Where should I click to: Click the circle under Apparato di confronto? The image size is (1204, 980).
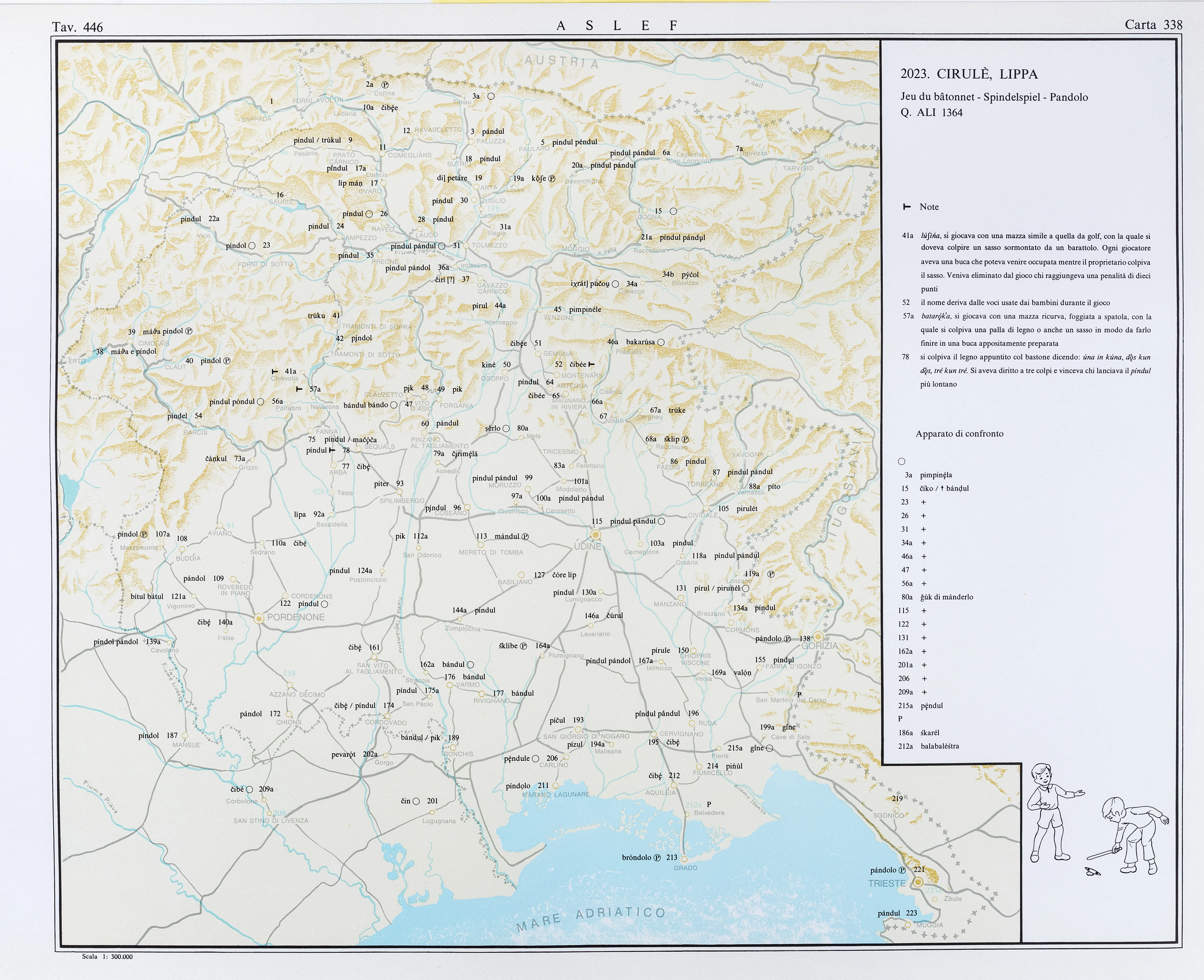pos(901,461)
